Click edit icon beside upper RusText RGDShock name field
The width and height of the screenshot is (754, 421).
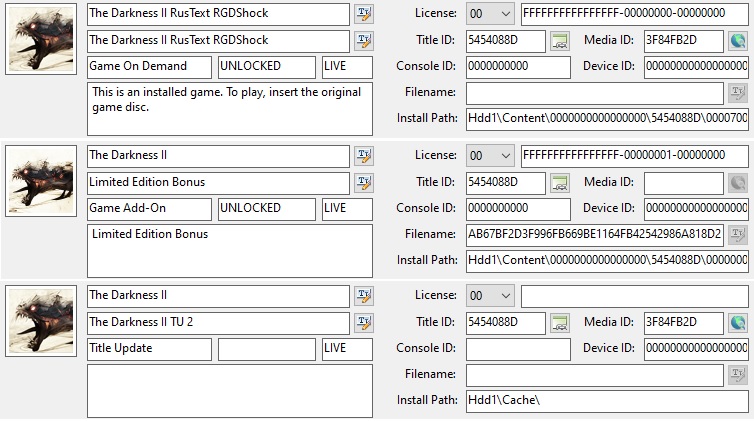point(364,14)
